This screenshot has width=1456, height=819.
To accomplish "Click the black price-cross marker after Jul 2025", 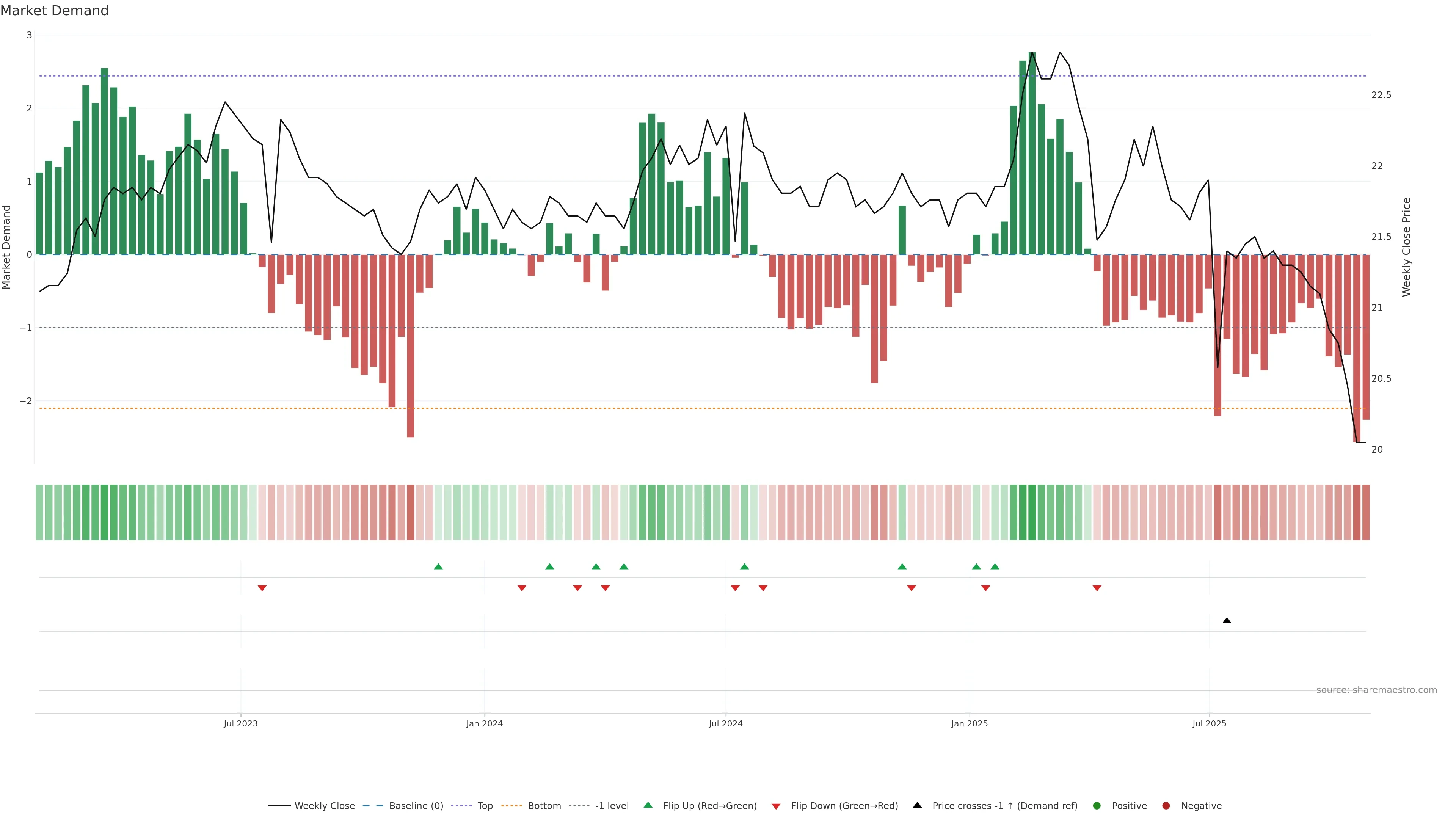I will click(x=1227, y=621).
